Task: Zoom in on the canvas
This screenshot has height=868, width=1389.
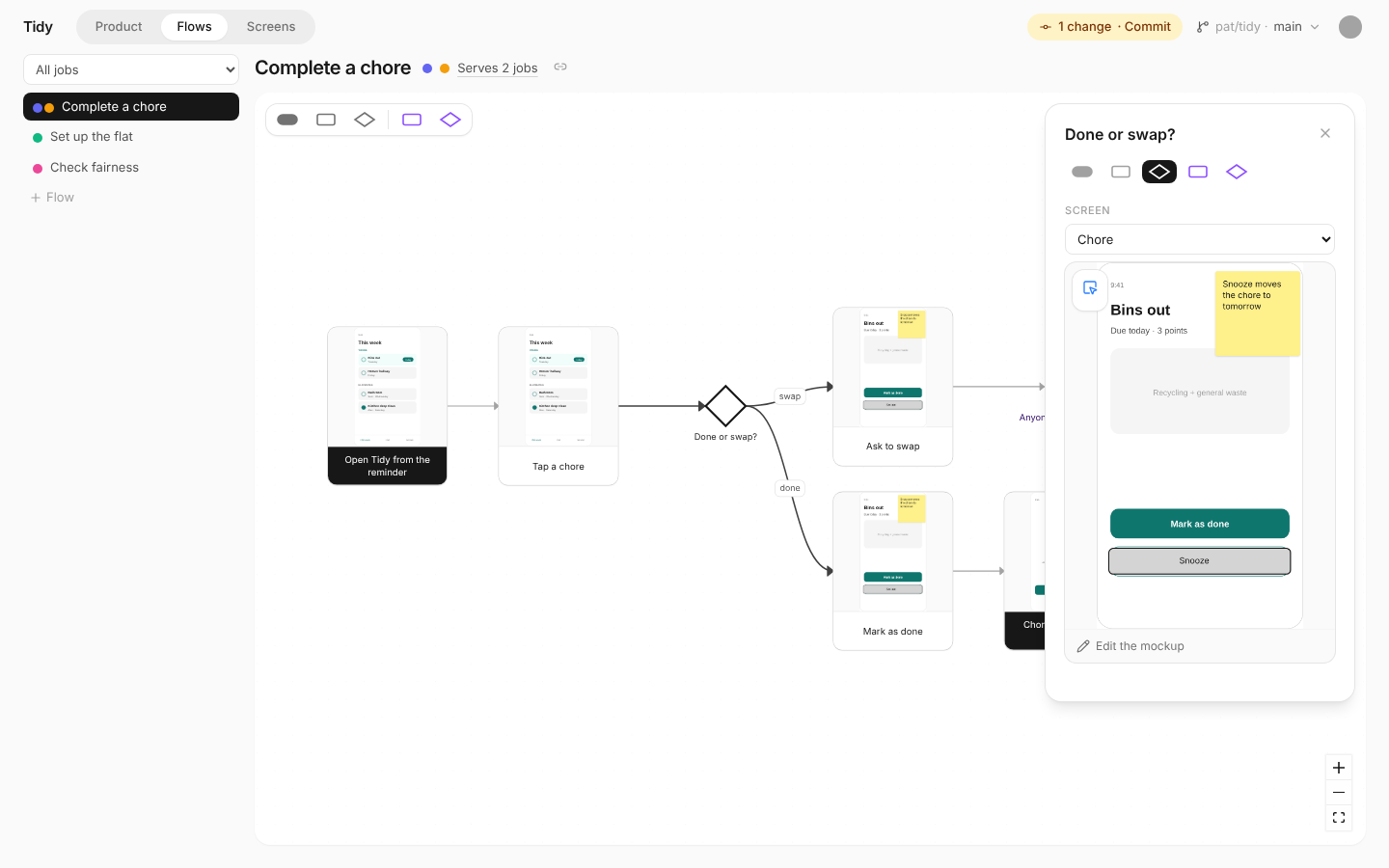Action: click(x=1339, y=768)
